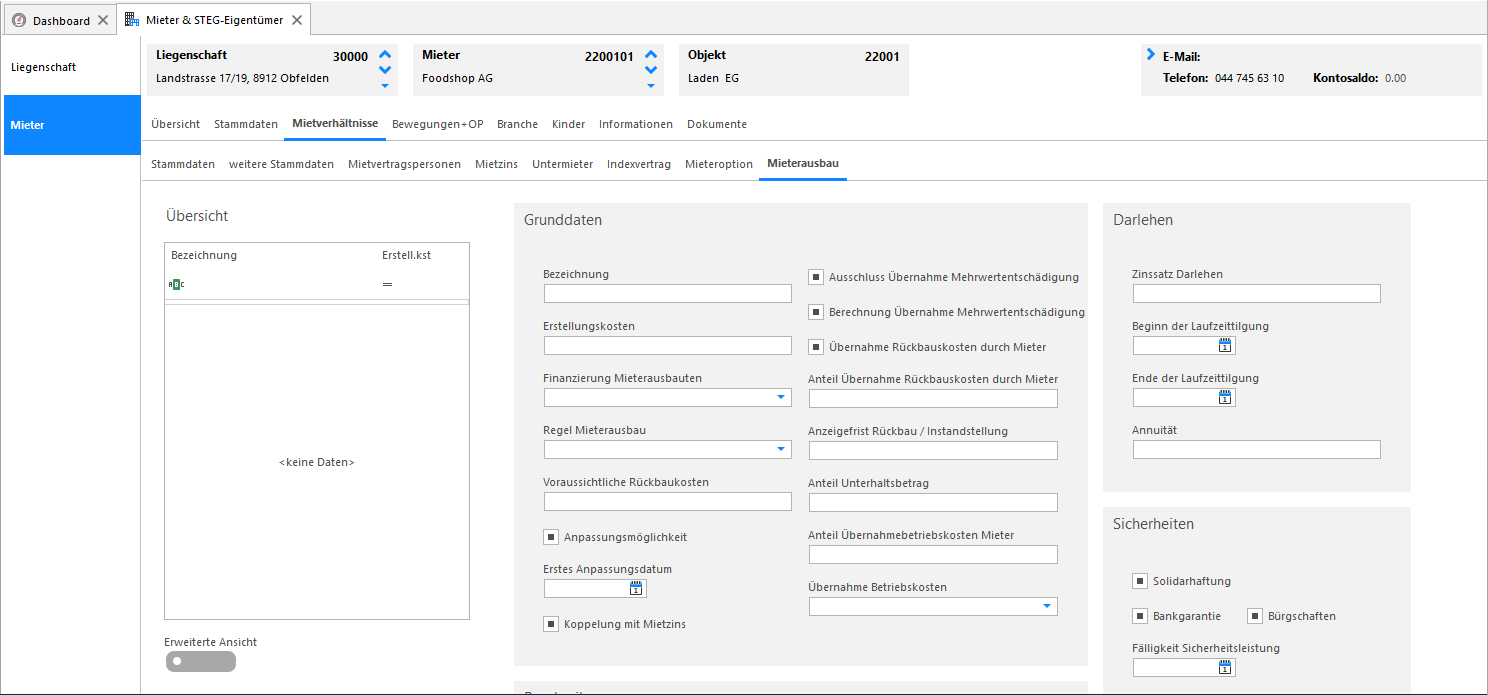
Task: Click the address Landstrasse 17/19, 8912 Obfelden
Action: [x=242, y=78]
